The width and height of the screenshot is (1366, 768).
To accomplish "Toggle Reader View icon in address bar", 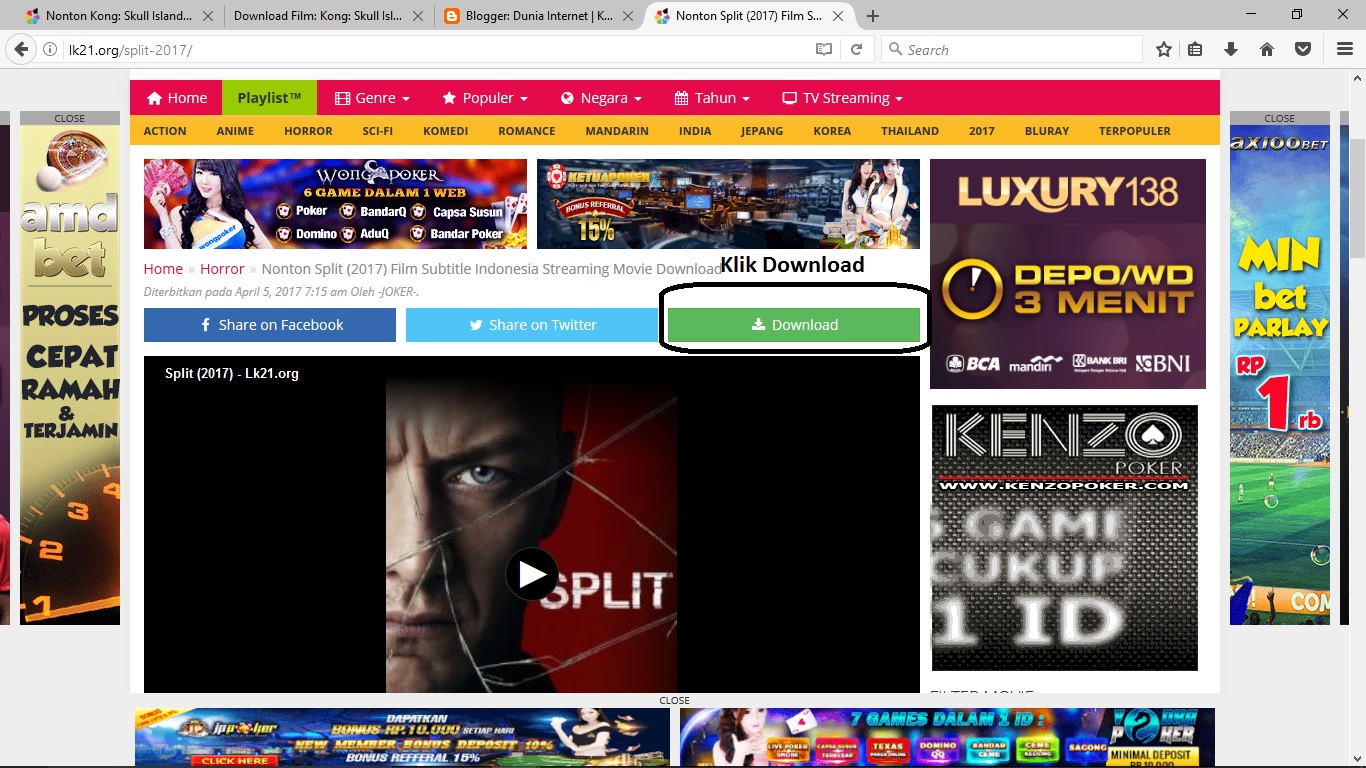I will pos(823,49).
